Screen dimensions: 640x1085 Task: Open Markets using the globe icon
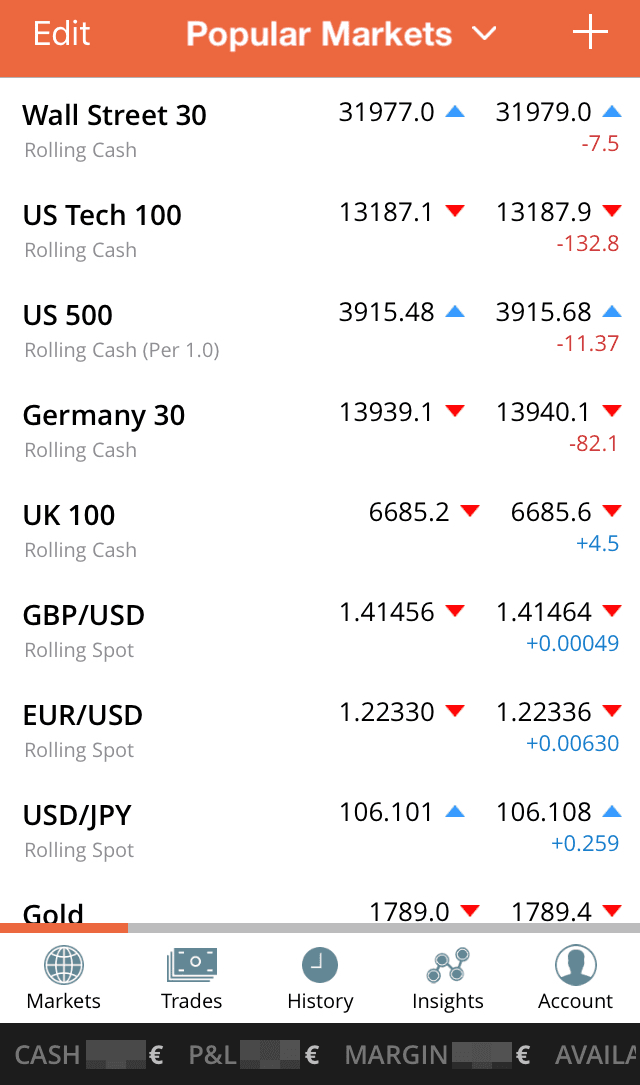(63, 966)
